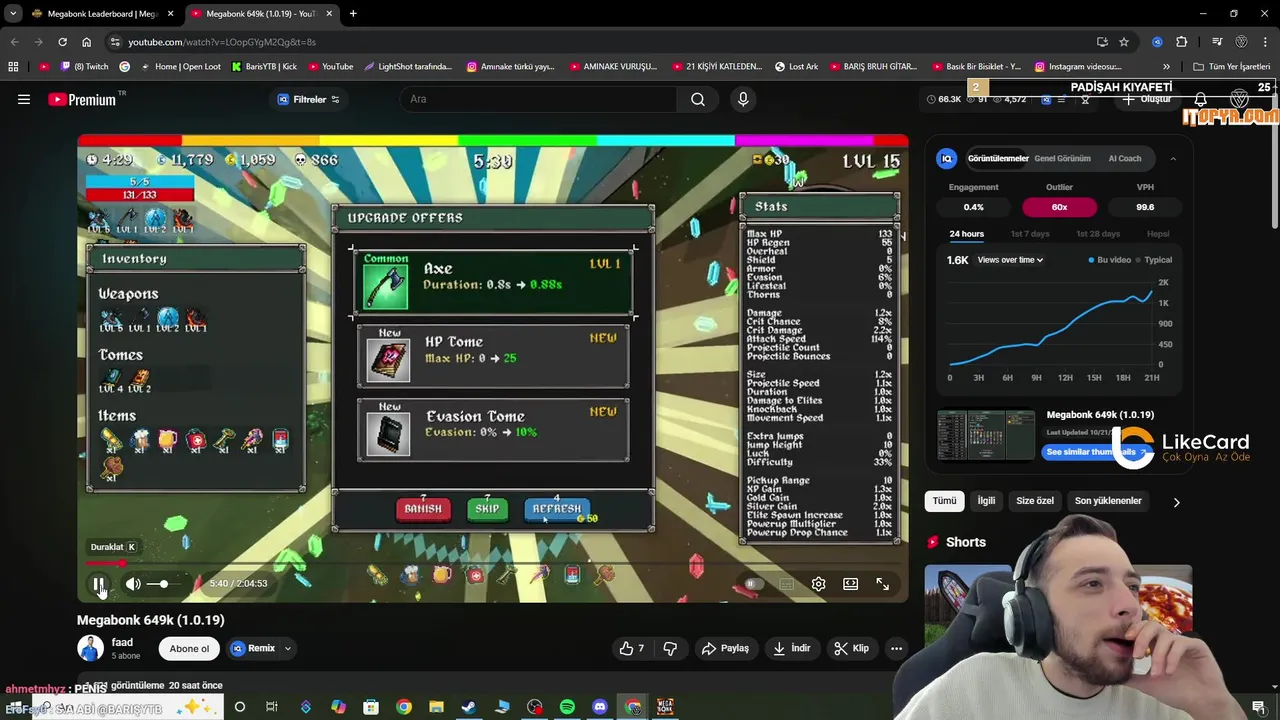The image size is (1280, 720).
Task: Mute the video via the speaker icon
Action: click(133, 584)
